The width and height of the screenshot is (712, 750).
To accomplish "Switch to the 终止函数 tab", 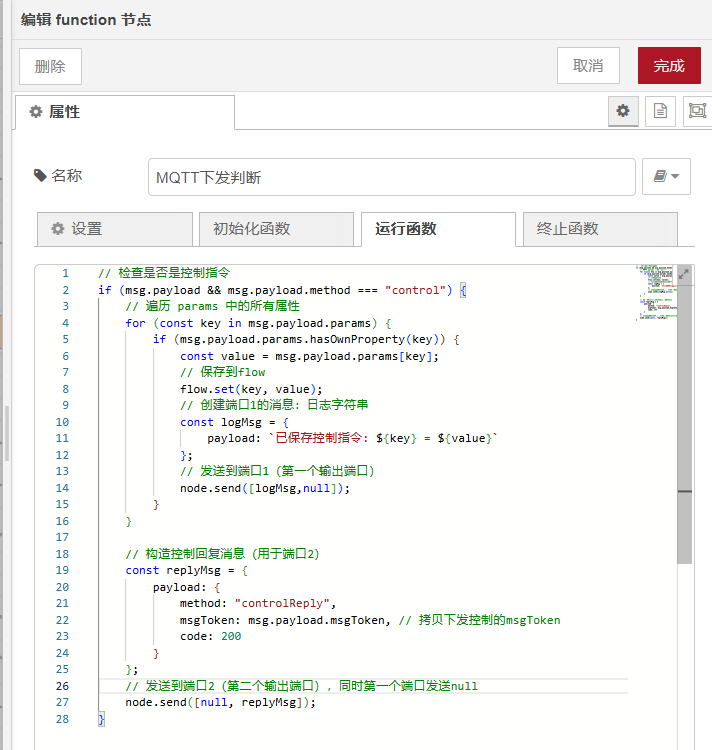I will [x=600, y=229].
